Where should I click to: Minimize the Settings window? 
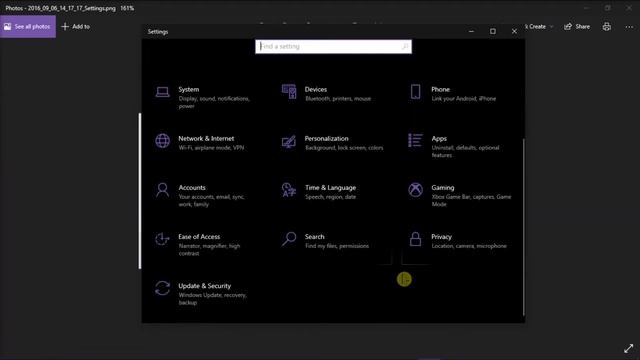(x=471, y=31)
